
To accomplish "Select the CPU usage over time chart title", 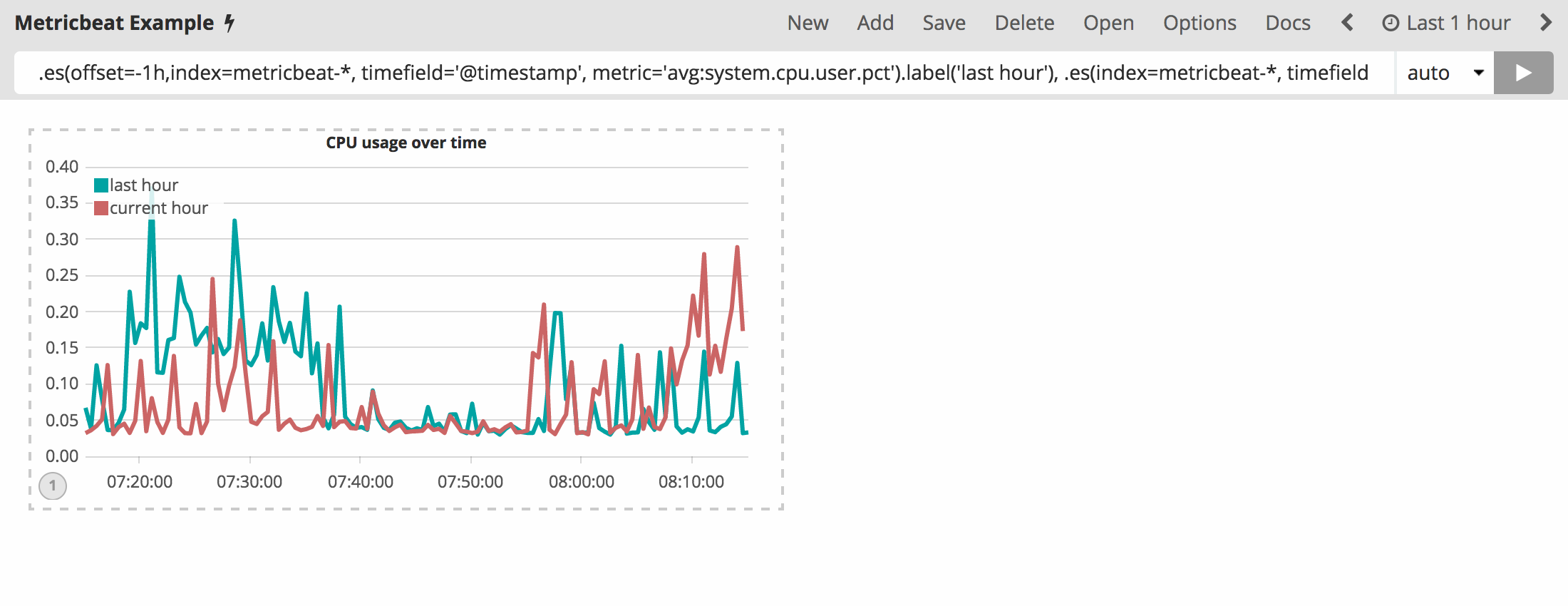I will tap(406, 143).
